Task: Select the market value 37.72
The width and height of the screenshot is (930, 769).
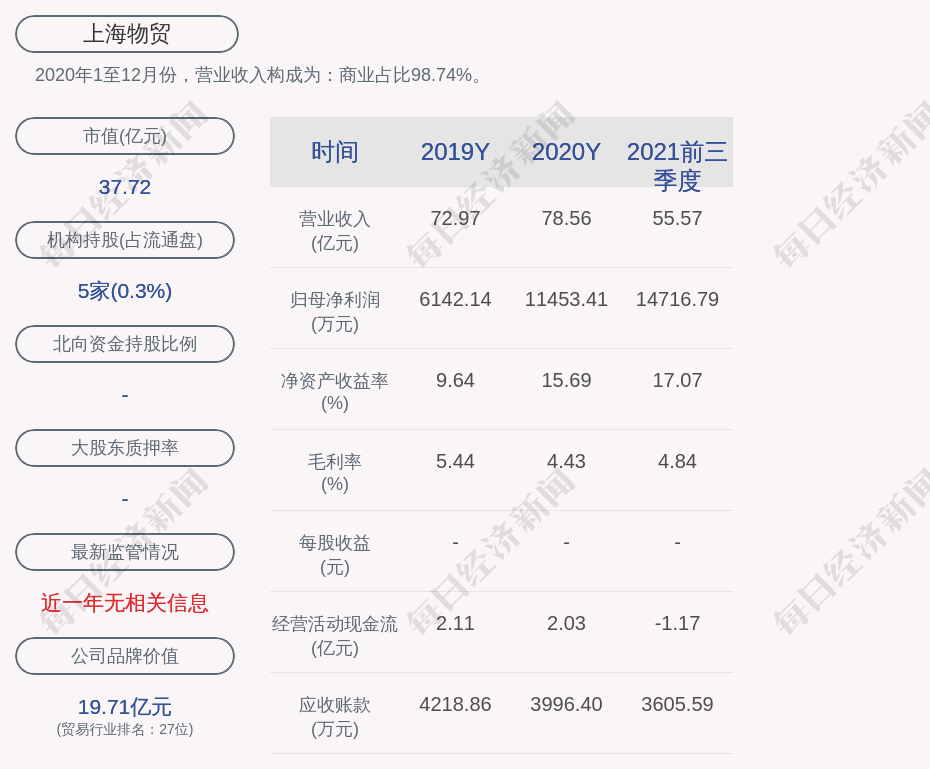Action: 125,187
